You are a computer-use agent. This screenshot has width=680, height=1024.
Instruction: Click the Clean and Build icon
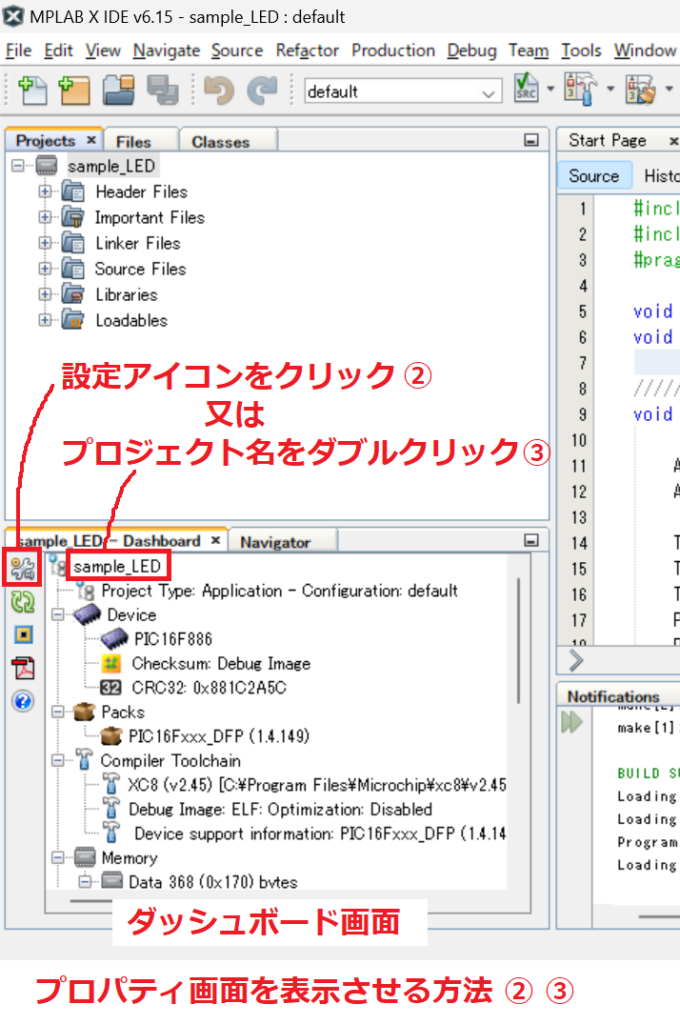coord(641,89)
